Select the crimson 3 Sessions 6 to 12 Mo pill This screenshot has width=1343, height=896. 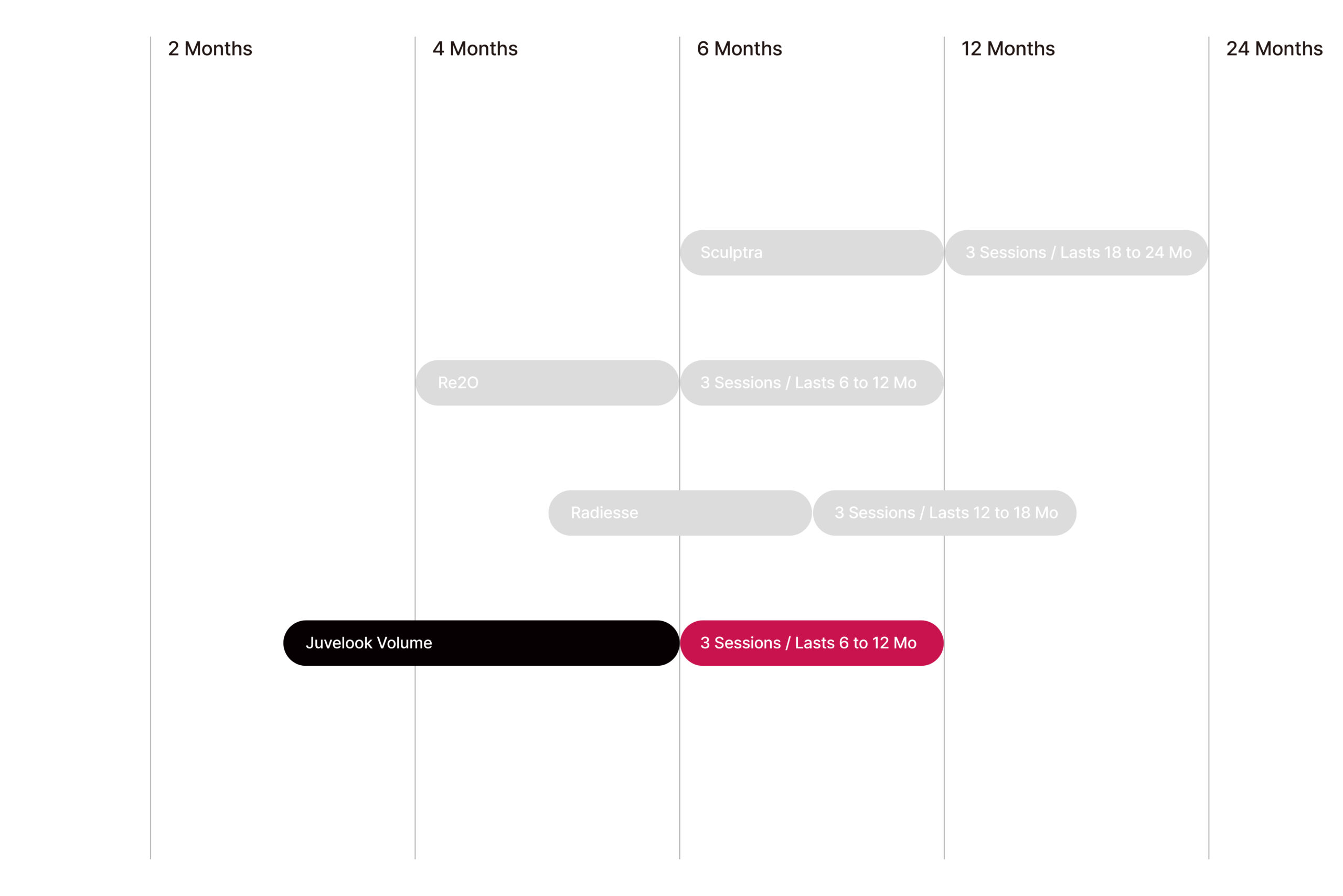(812, 643)
